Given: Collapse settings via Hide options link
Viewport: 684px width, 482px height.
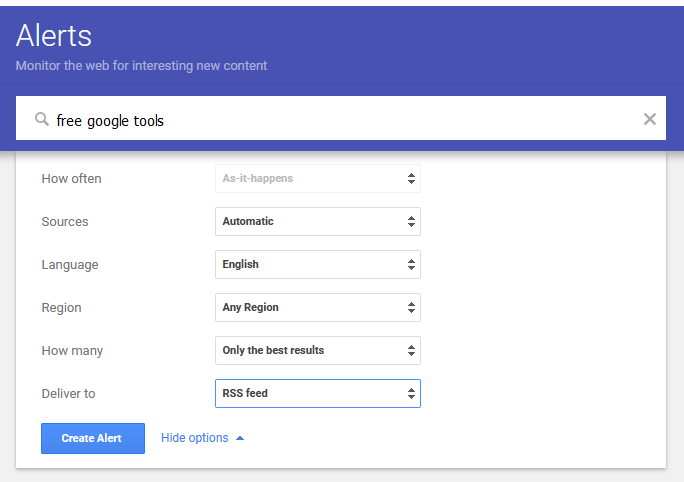Looking at the screenshot, I should tap(202, 438).
